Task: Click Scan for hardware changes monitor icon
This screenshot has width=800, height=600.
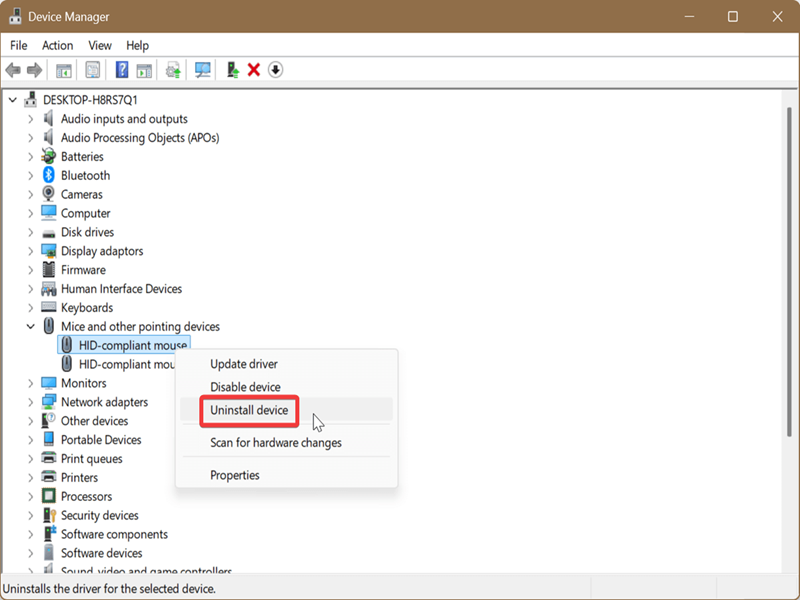Action: pyautogui.click(x=203, y=70)
